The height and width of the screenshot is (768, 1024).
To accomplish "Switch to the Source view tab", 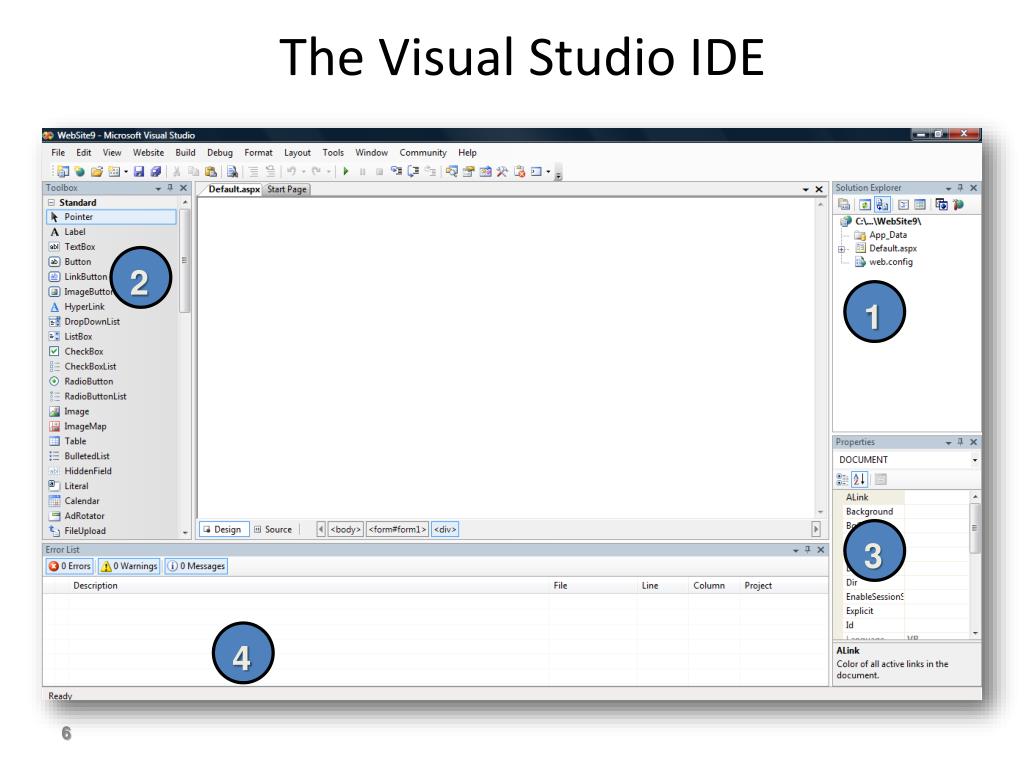I will pyautogui.click(x=273, y=530).
